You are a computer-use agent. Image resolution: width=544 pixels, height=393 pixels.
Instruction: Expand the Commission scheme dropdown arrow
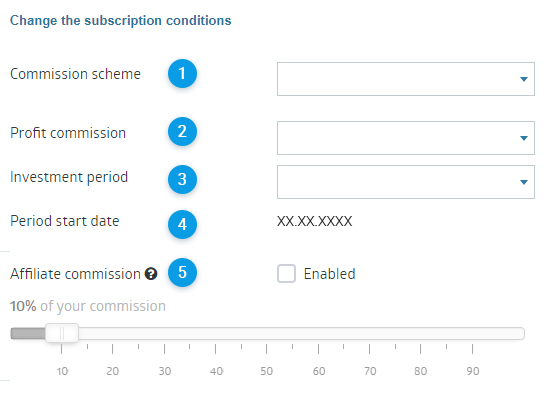coord(524,79)
